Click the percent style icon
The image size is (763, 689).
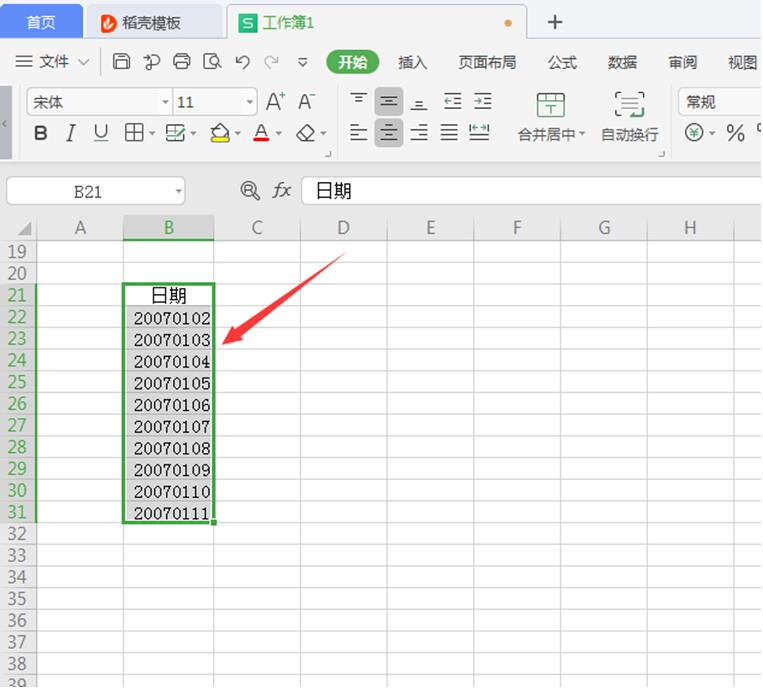click(735, 132)
